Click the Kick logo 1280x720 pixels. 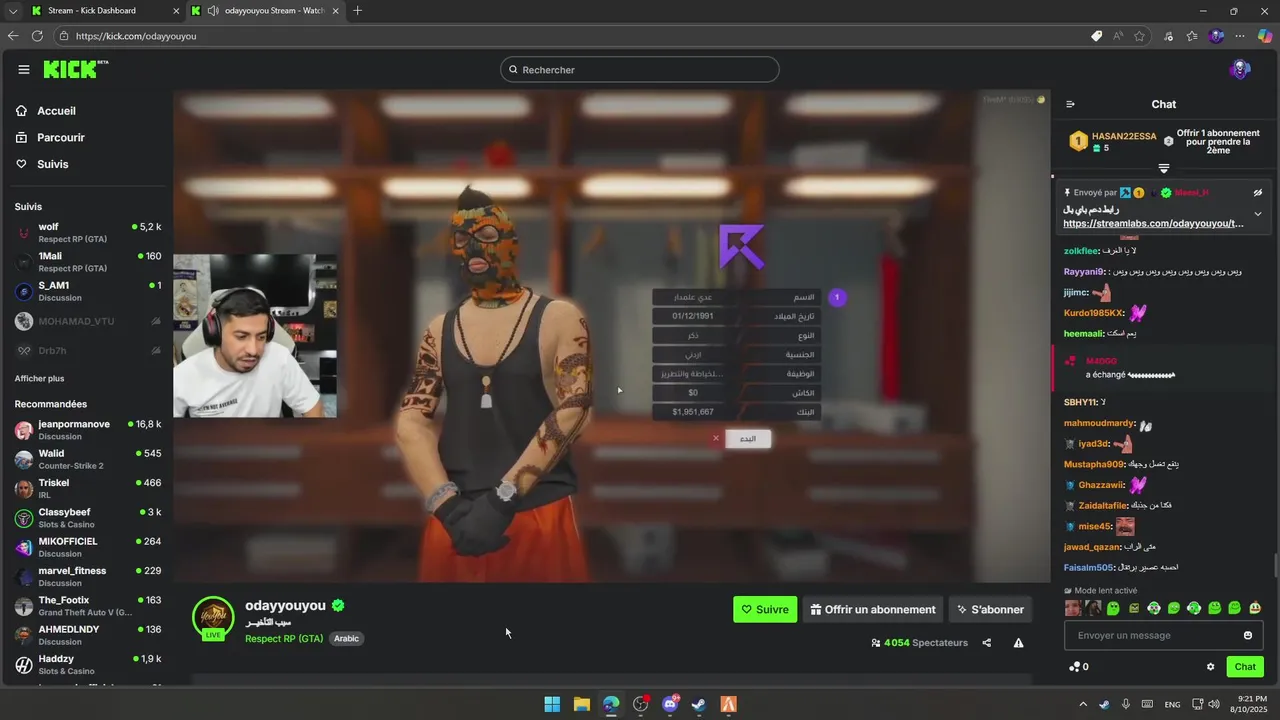tap(75, 69)
